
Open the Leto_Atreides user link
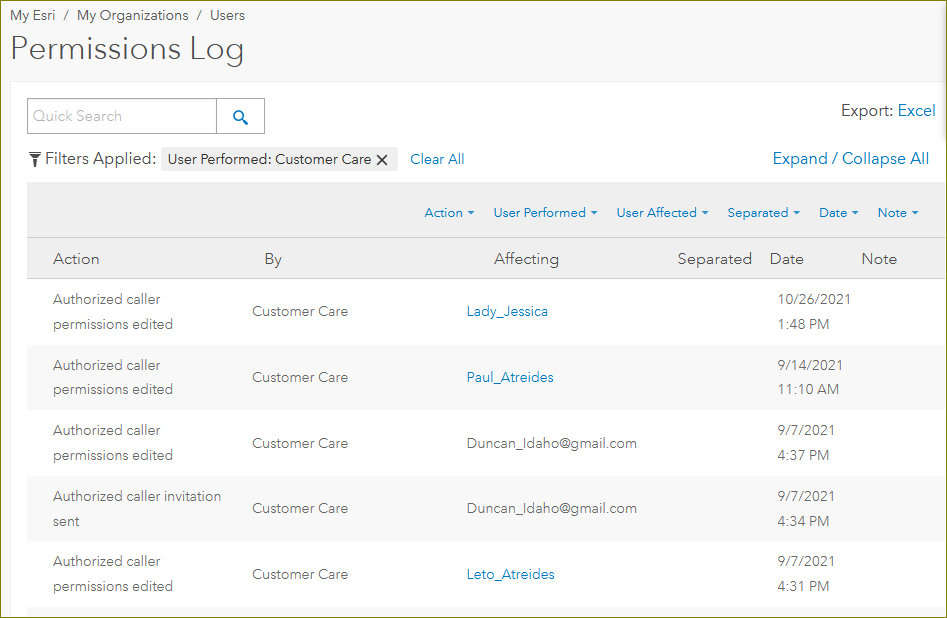510,574
